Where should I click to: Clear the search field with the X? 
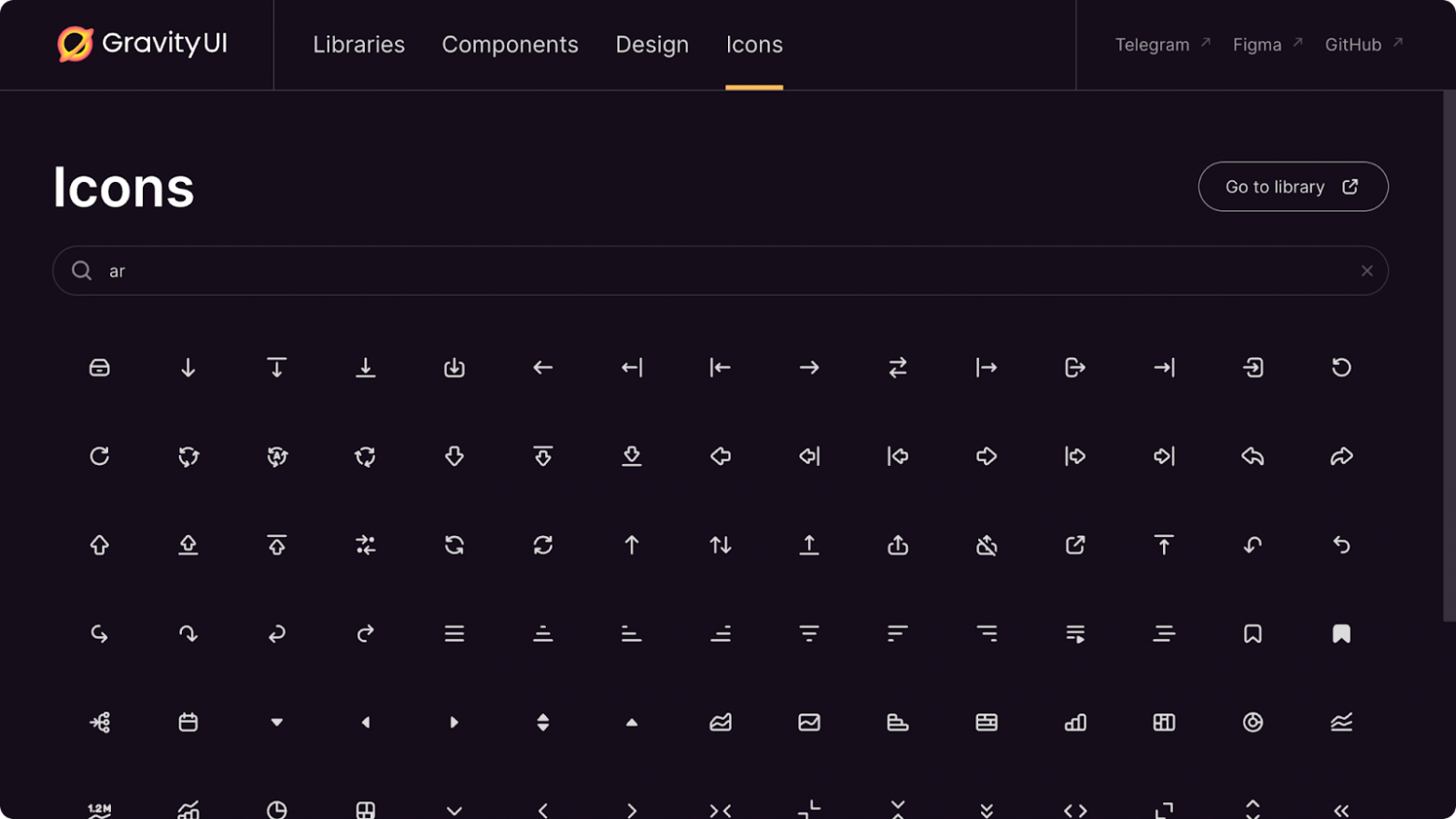(1366, 271)
